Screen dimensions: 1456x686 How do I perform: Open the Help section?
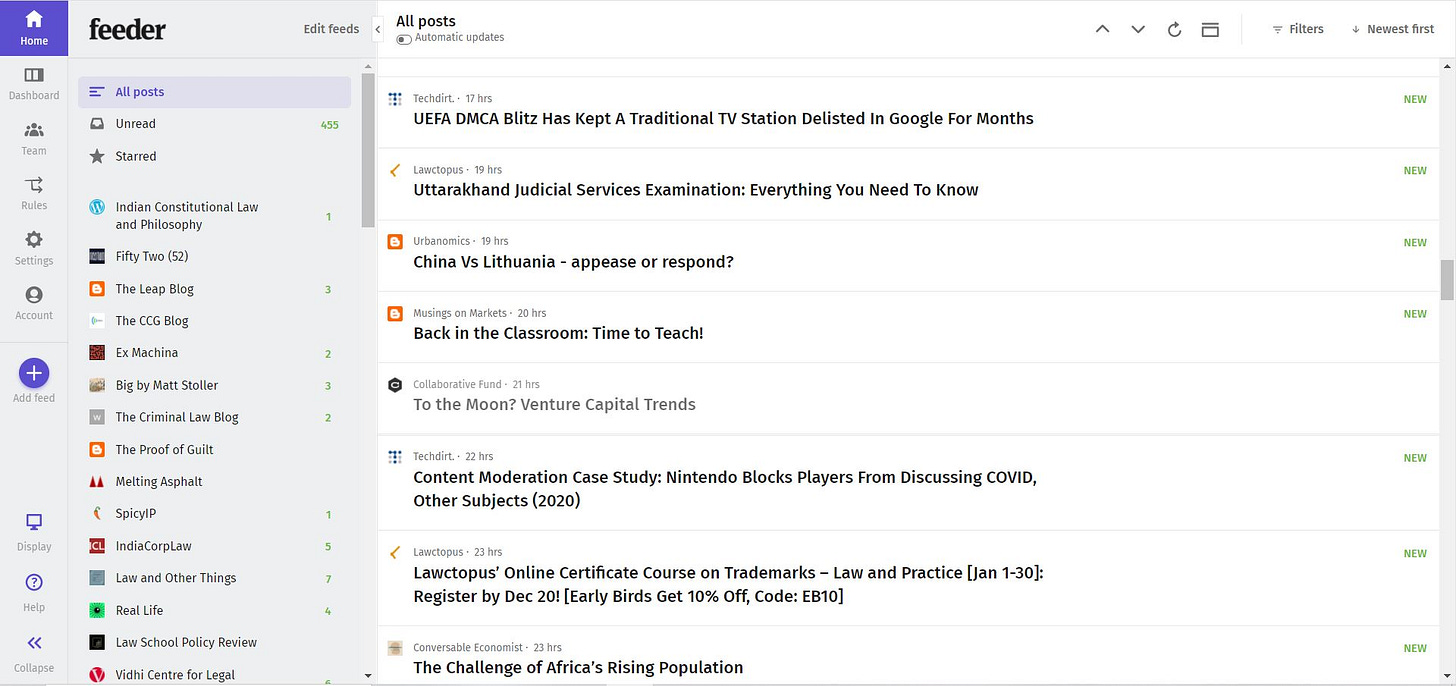(34, 593)
